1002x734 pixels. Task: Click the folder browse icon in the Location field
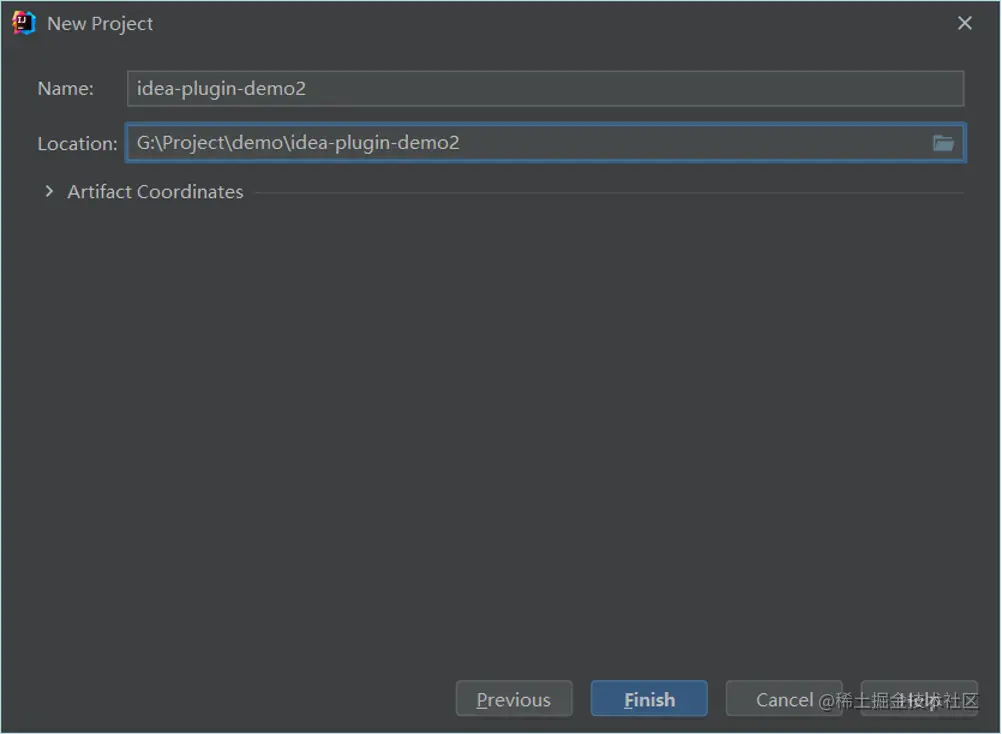coord(943,143)
